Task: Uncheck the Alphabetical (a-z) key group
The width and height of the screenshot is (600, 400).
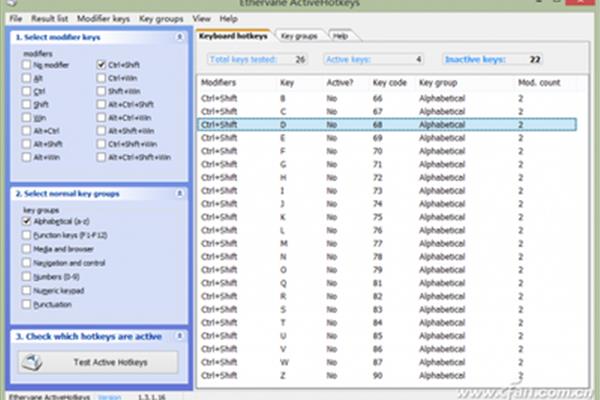Action: coord(26,221)
